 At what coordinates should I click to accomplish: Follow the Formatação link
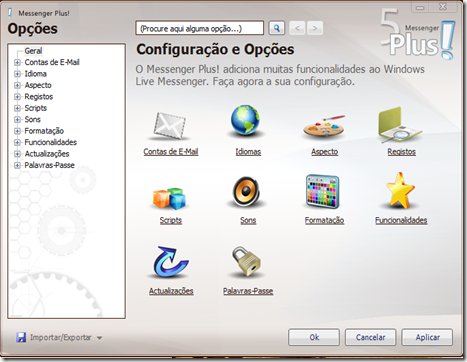(x=324, y=220)
